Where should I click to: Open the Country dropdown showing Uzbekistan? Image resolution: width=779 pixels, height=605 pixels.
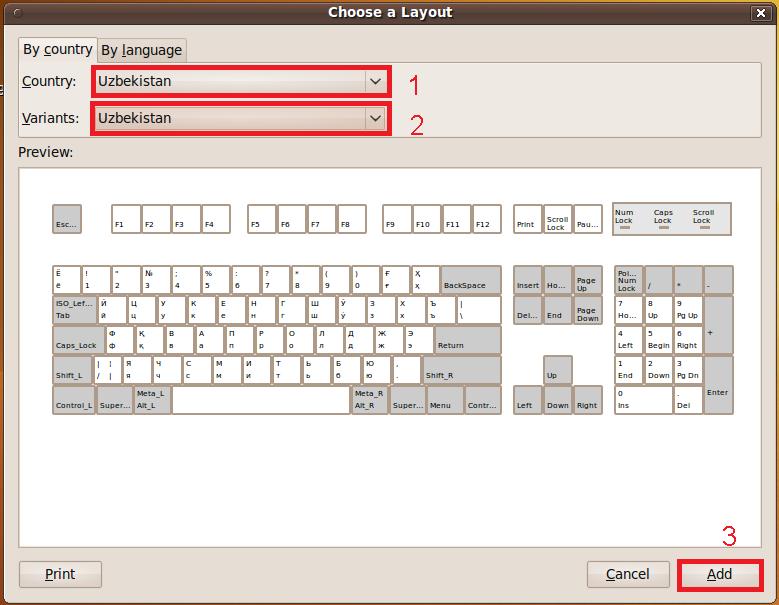[x=241, y=81]
